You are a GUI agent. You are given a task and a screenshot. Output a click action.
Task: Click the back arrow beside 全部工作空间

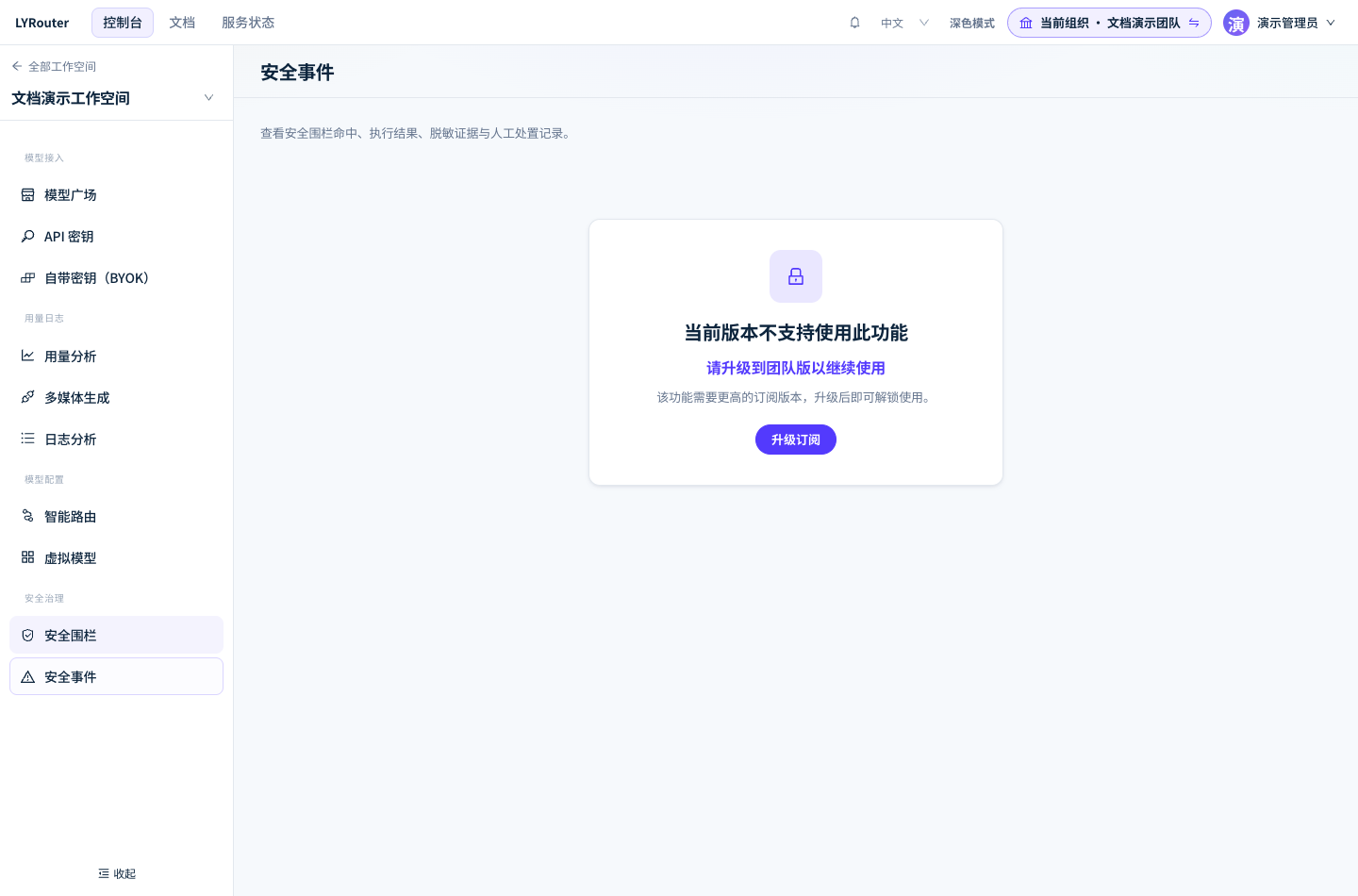[17, 66]
